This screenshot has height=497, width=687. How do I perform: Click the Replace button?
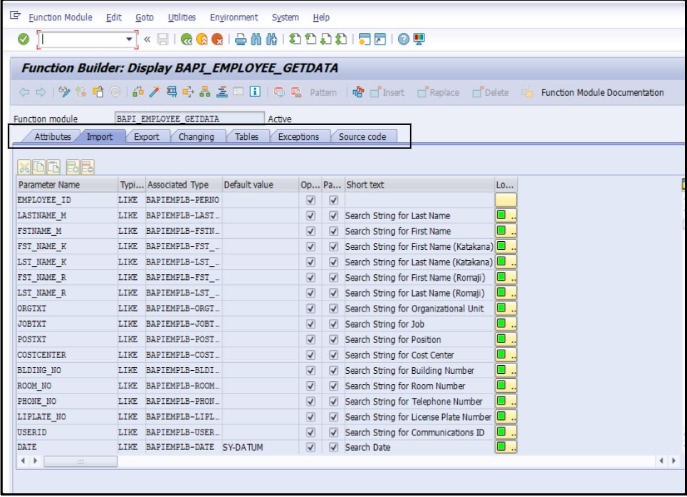pos(438,92)
